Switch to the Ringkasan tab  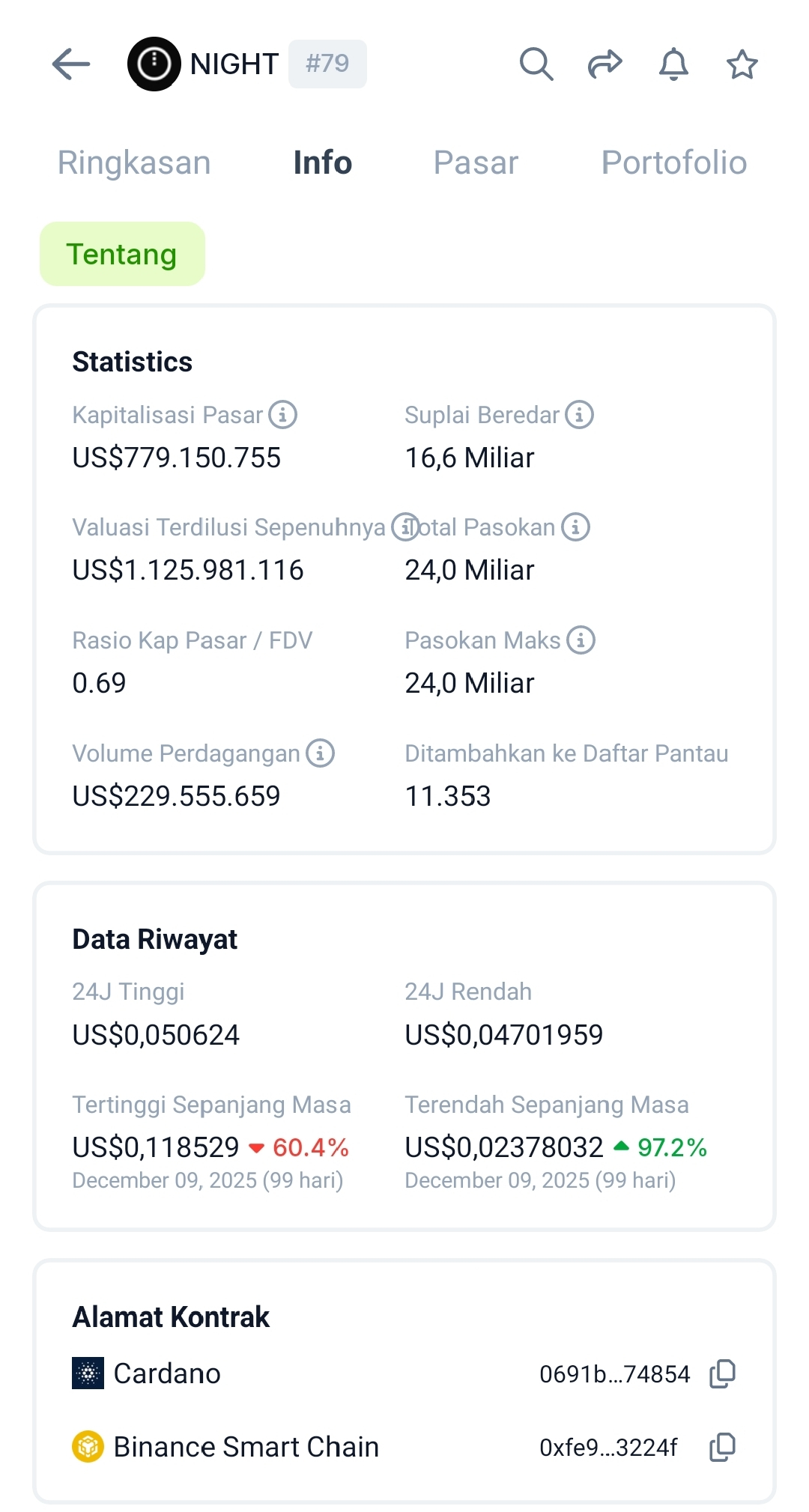(x=134, y=163)
